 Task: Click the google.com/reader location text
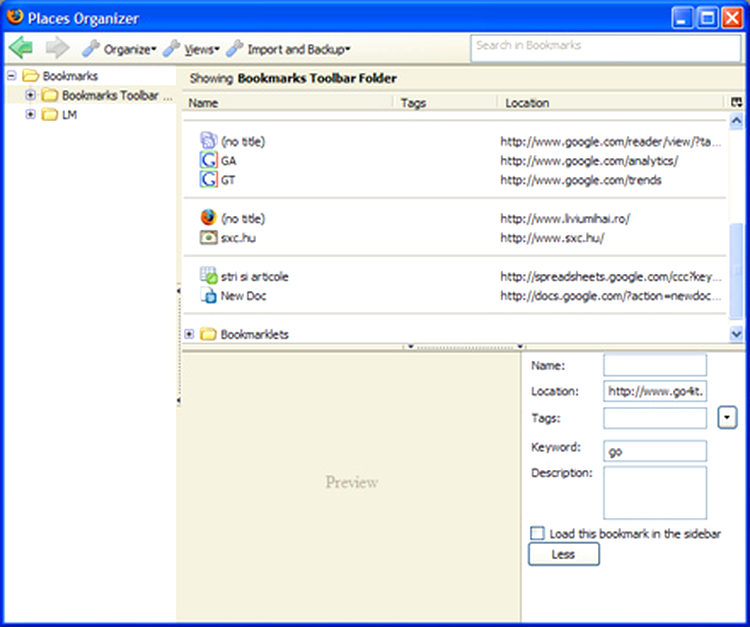coord(610,142)
